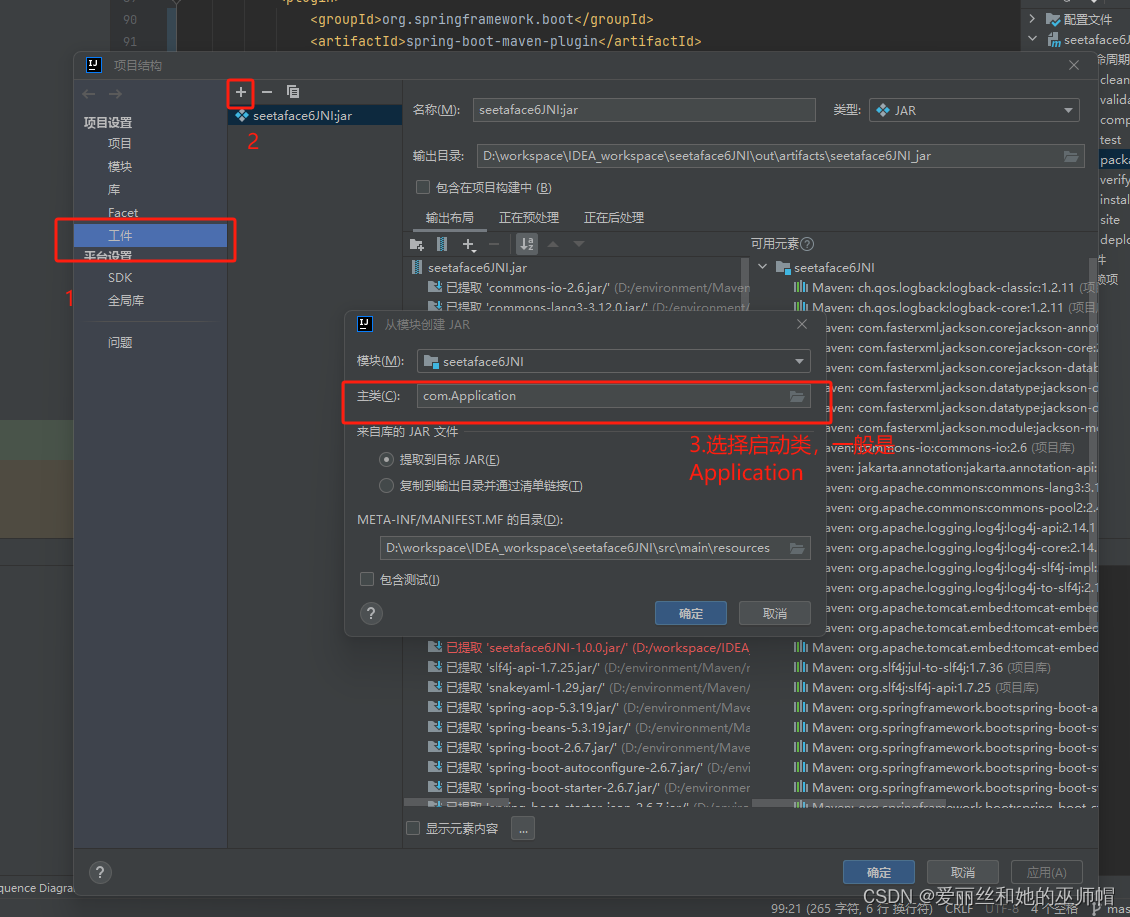Screen dimensions: 1130x917
Task: Click extracted snakeyaml-1.29.jar icon
Action: click(435, 688)
